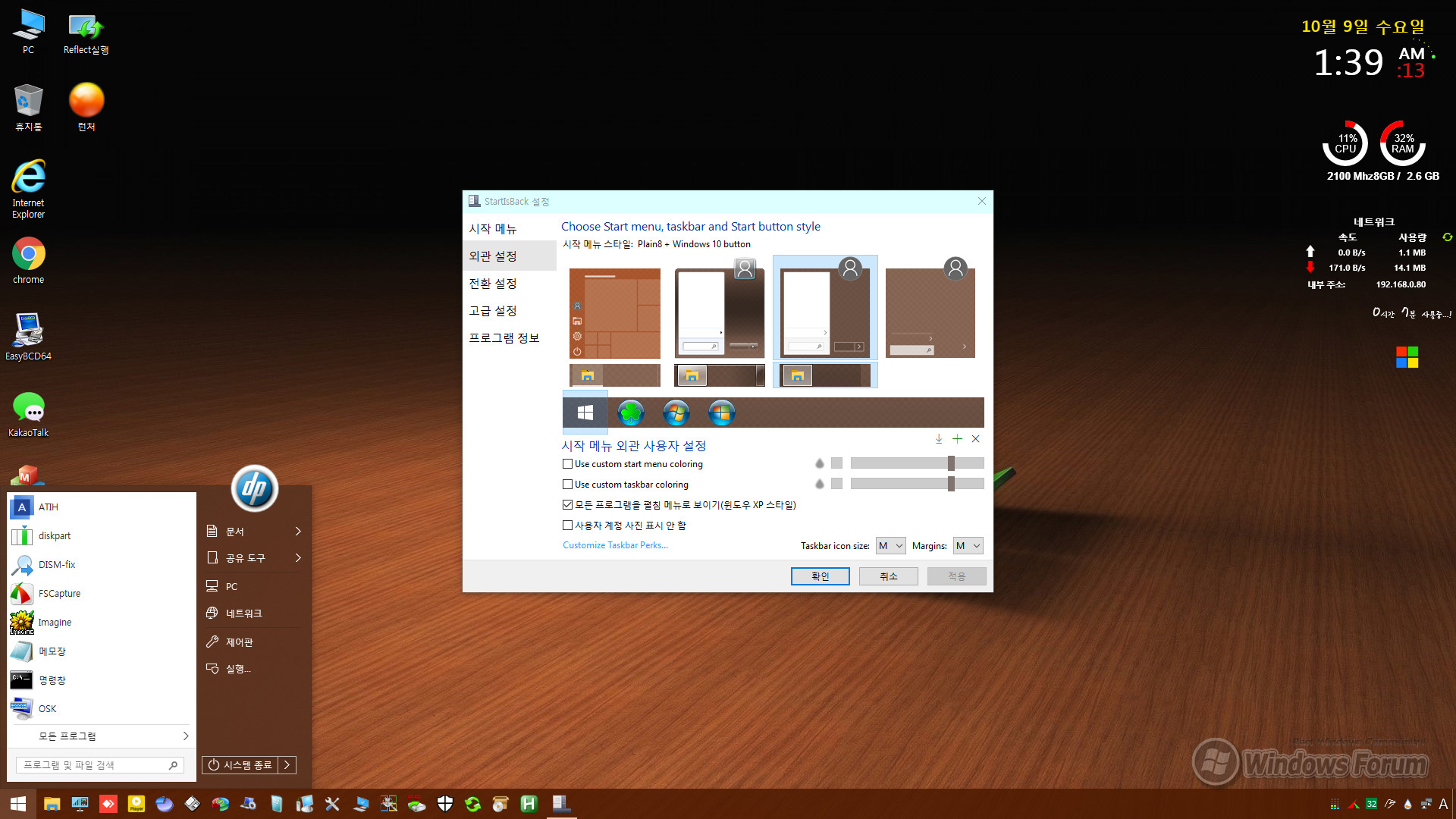Select the fourth plain brown menu style thumbnail

pyautogui.click(x=930, y=307)
